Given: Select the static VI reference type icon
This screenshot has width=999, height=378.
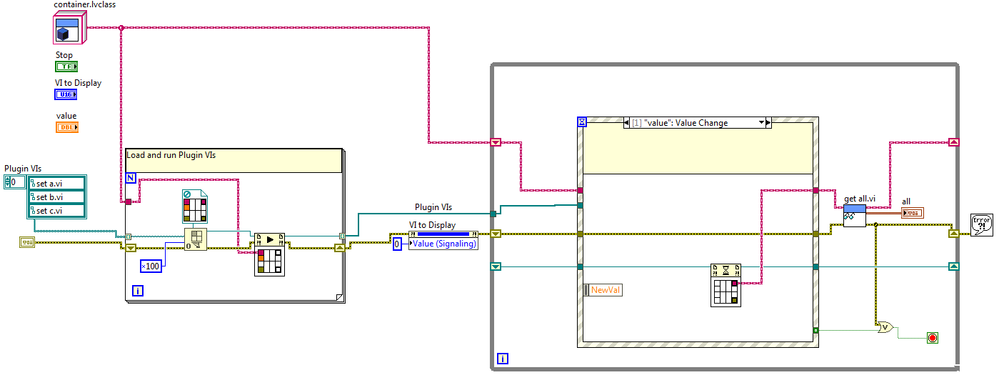Looking at the screenshot, I should pyautogui.click(x=195, y=207).
